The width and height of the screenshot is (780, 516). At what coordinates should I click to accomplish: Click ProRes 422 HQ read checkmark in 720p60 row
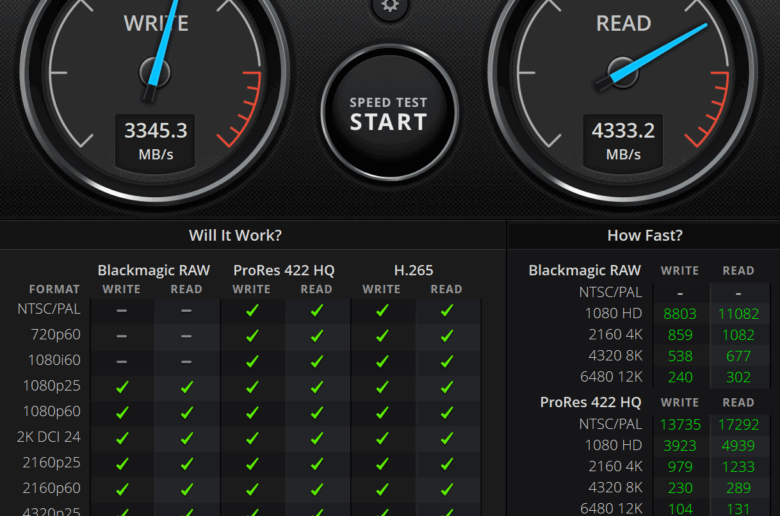pyautogui.click(x=317, y=336)
